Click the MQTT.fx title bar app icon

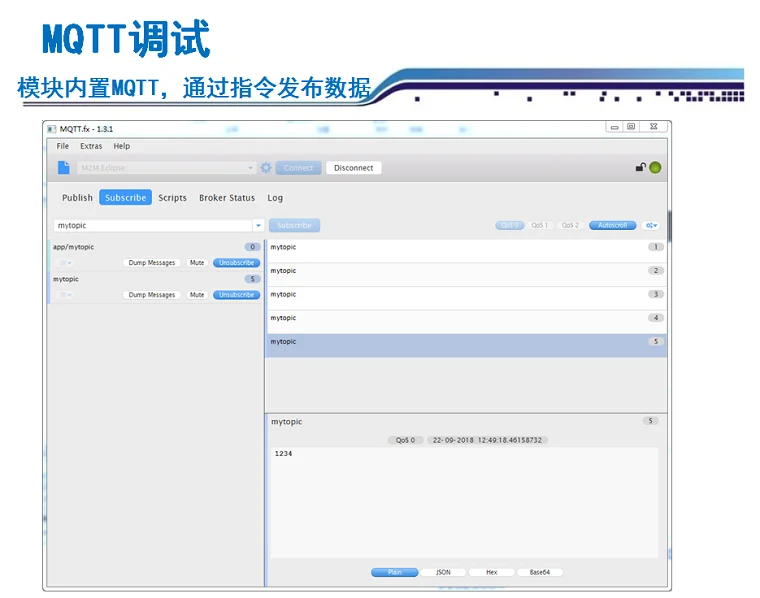click(x=52, y=129)
